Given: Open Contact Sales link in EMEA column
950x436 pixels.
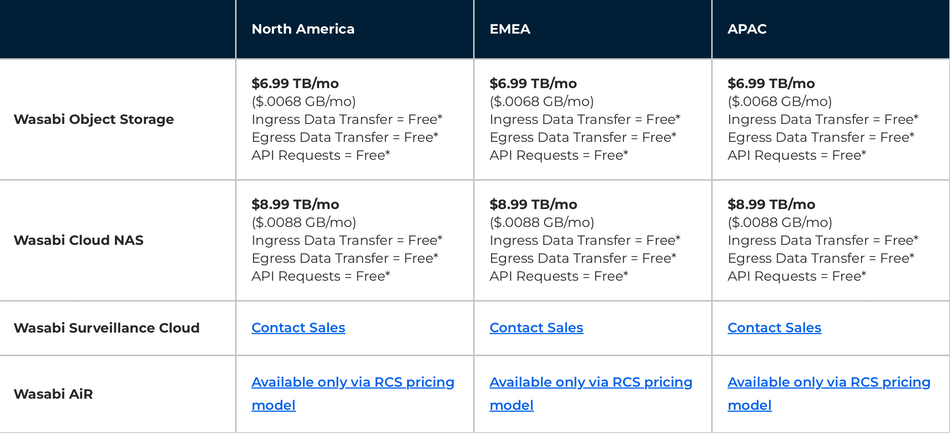Looking at the screenshot, I should (x=536, y=328).
